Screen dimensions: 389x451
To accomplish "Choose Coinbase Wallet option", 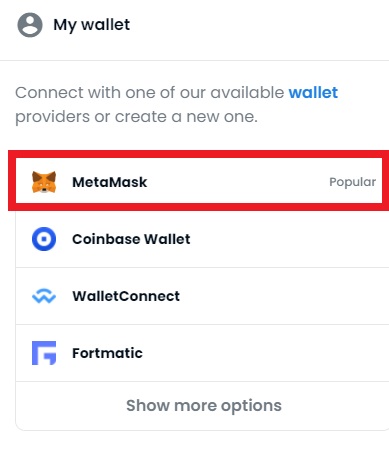I will click(131, 239).
